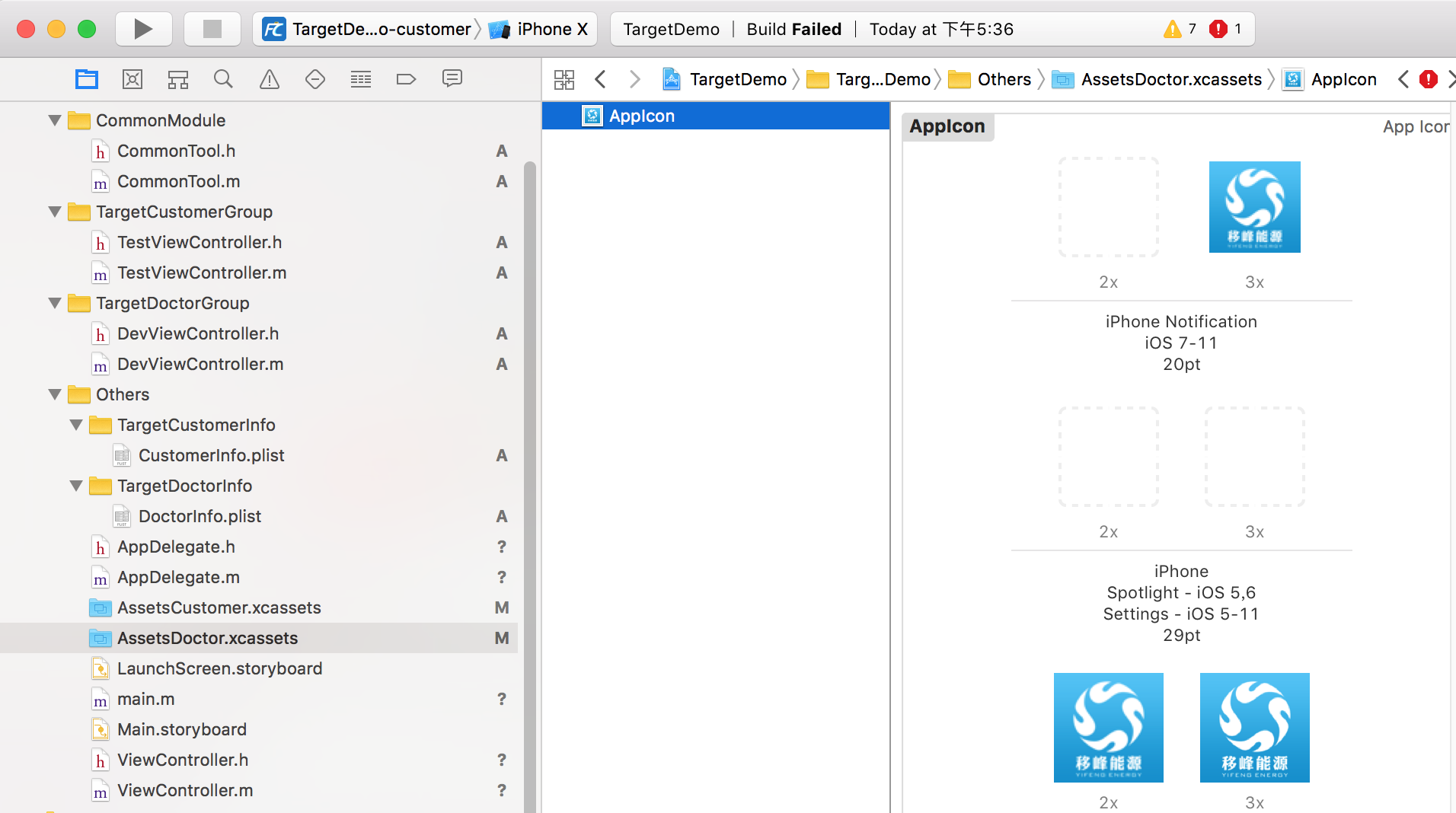Go forward in the editor history

(635, 79)
